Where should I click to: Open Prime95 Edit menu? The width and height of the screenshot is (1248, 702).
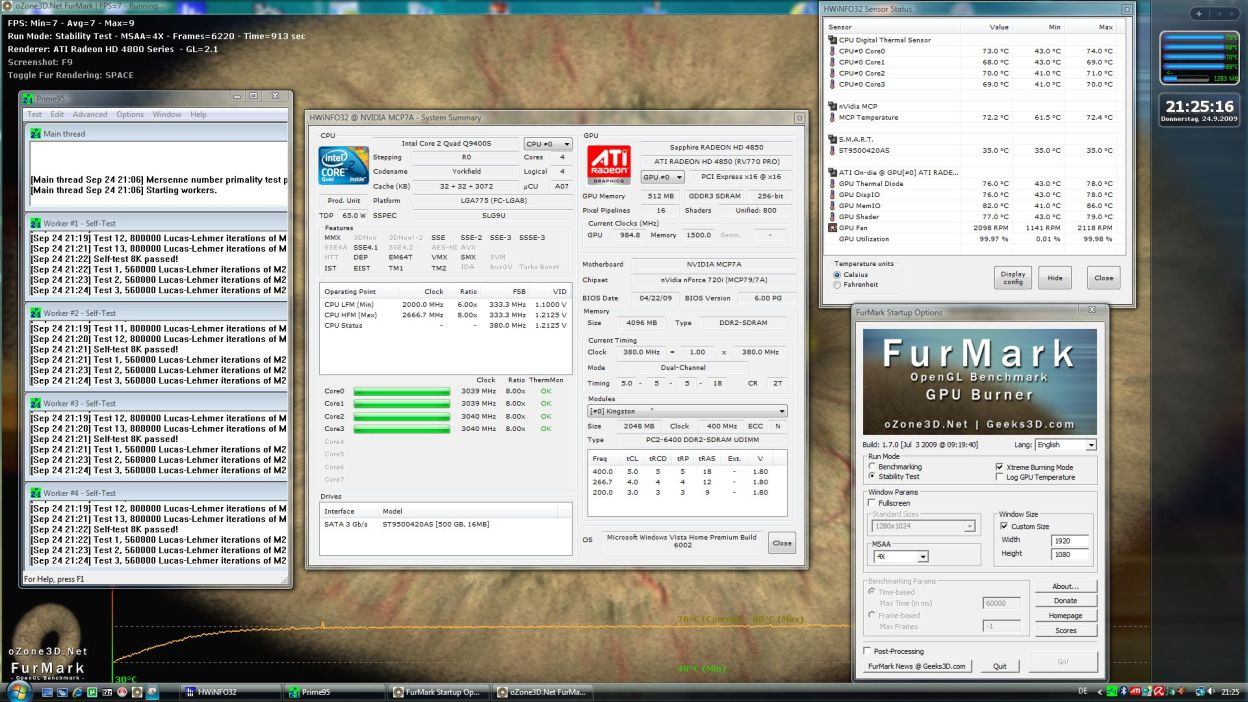coord(57,114)
